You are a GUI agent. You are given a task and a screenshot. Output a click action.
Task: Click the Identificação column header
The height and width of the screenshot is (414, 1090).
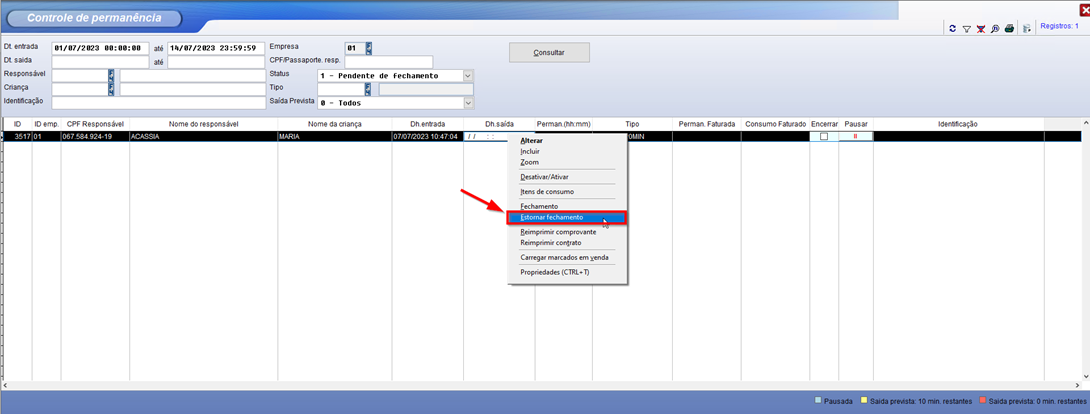958,124
